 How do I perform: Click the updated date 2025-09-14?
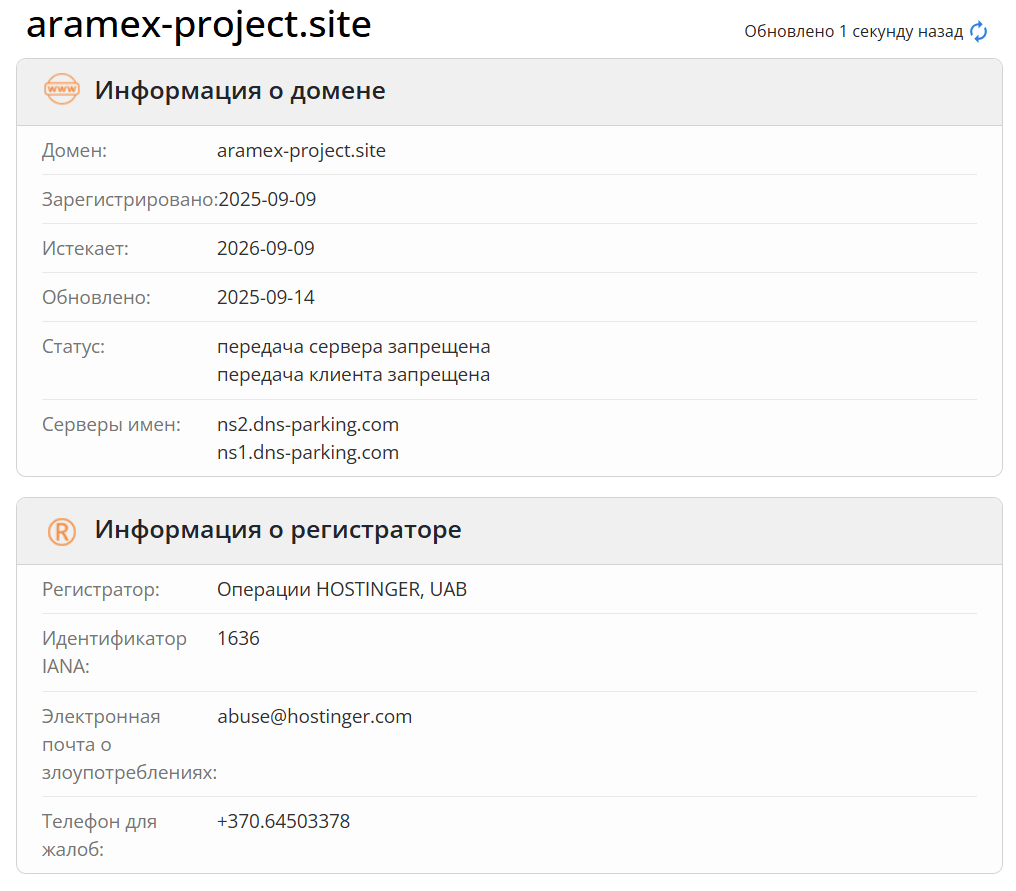pos(266,298)
